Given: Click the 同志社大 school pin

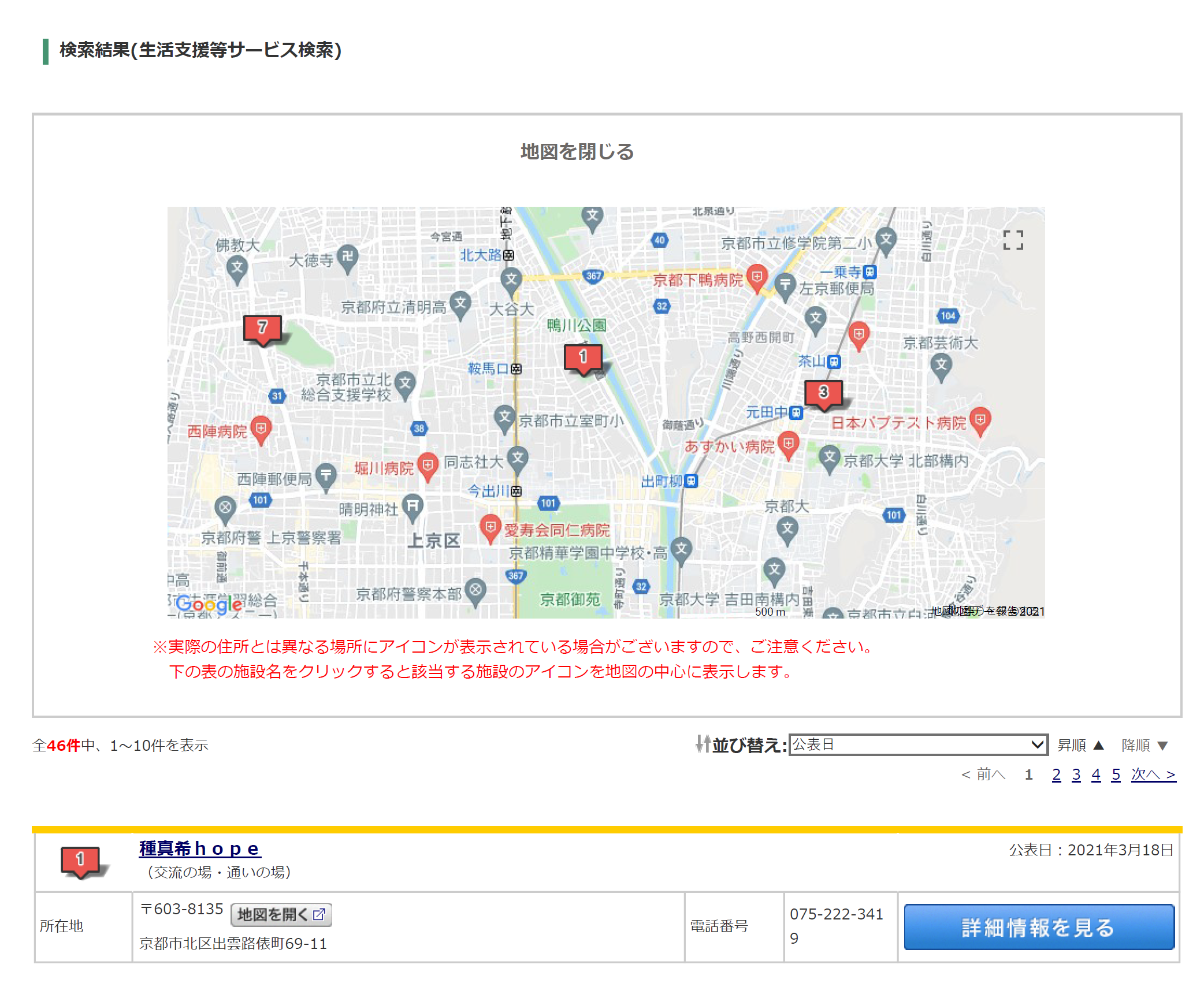Looking at the screenshot, I should coord(518,460).
